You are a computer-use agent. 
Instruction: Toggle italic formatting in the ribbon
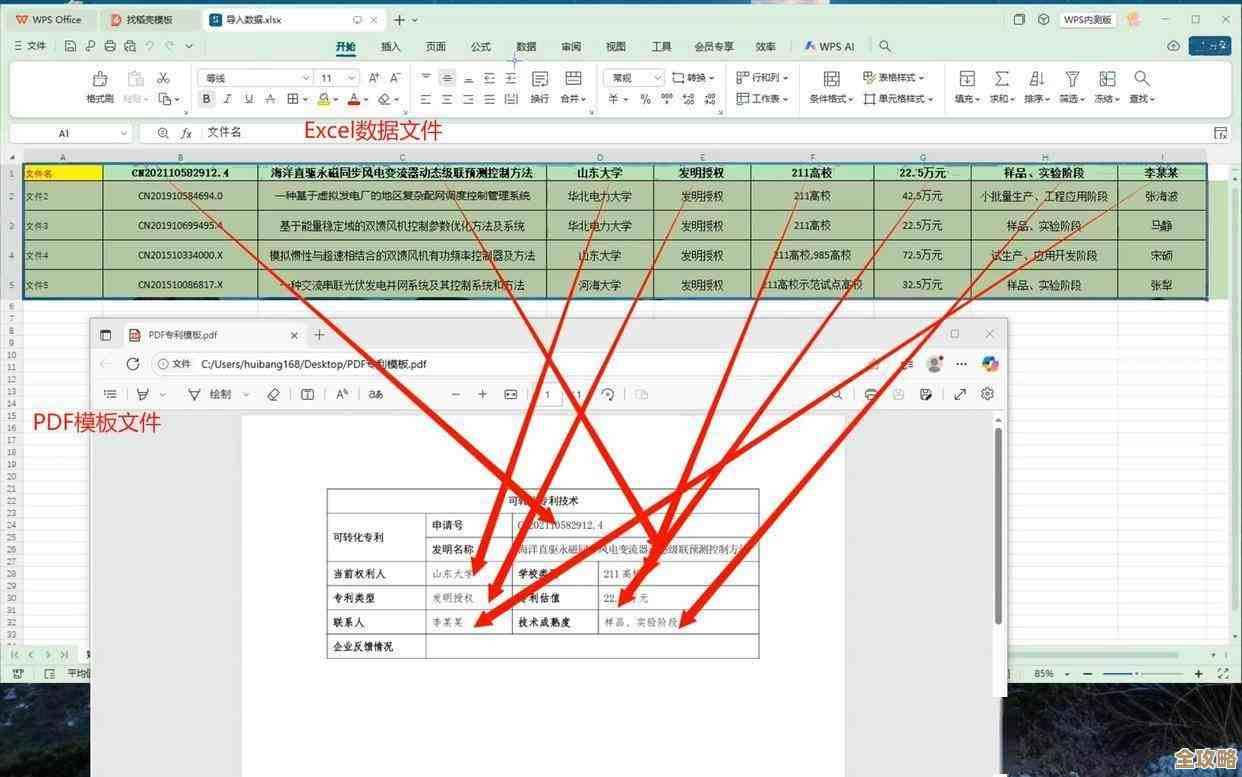point(227,99)
